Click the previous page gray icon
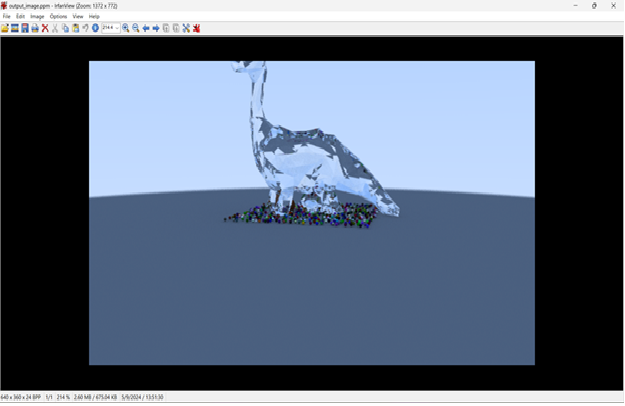 (x=166, y=28)
